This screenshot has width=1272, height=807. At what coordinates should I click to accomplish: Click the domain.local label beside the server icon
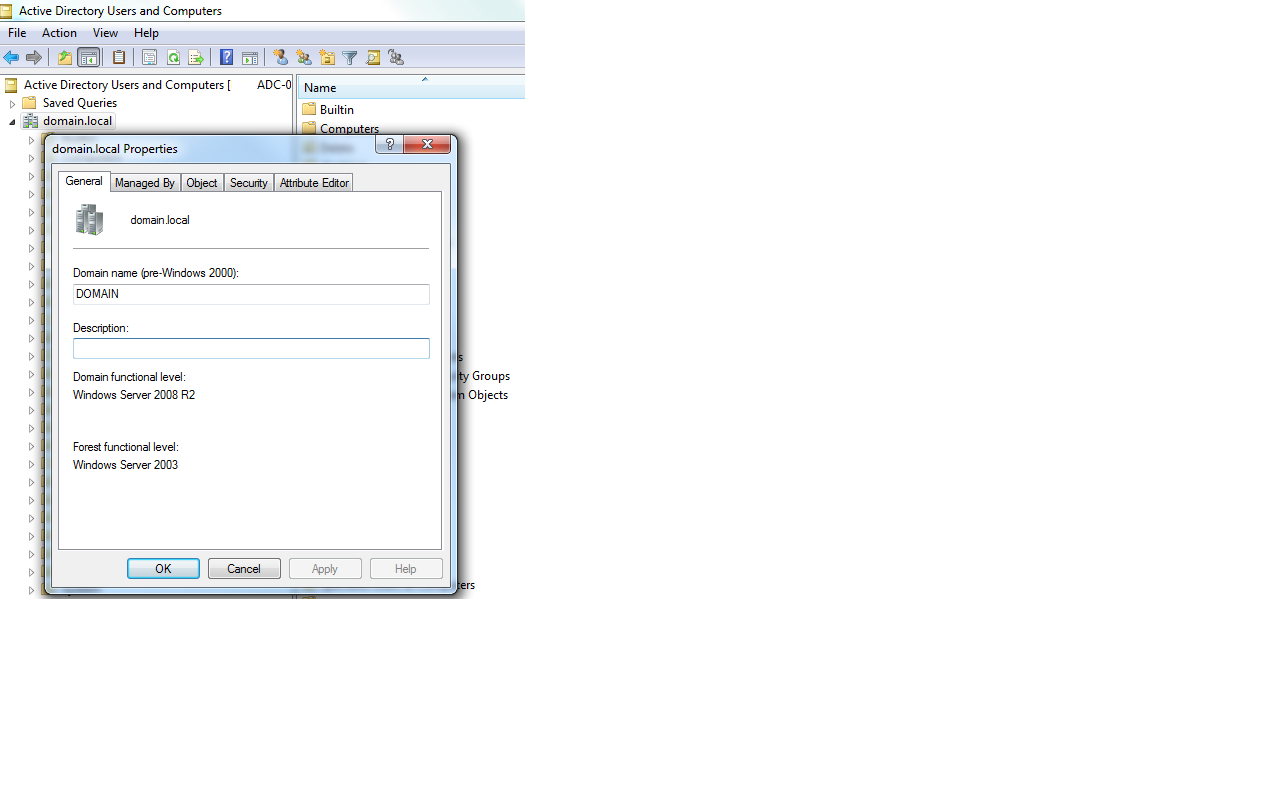tap(160, 220)
